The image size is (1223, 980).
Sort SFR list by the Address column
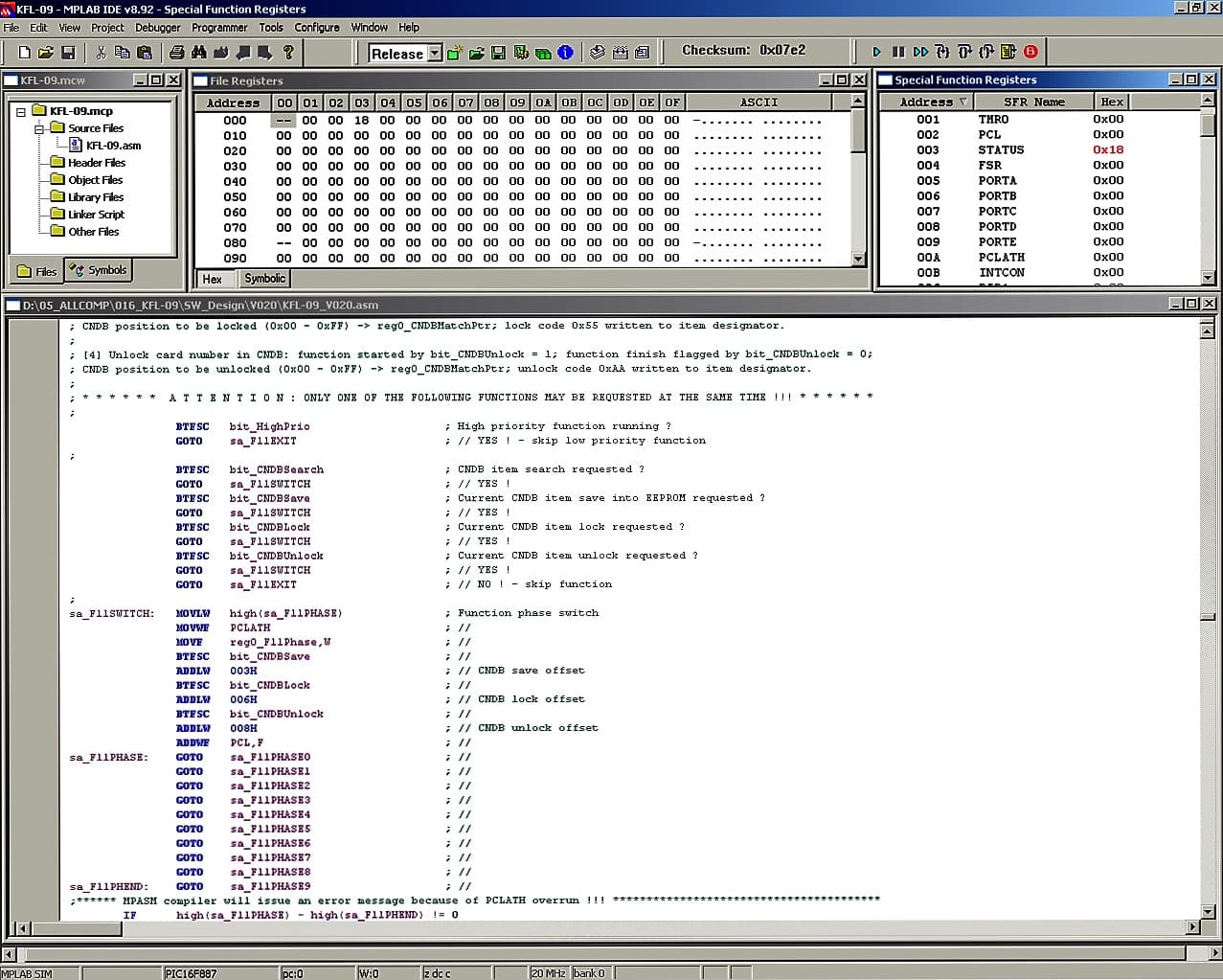point(934,102)
